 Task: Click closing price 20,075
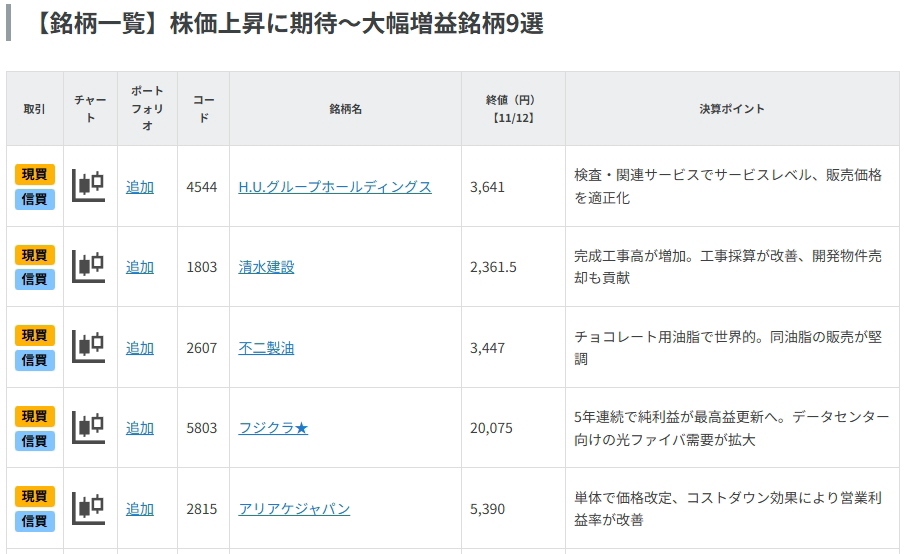[491, 428]
